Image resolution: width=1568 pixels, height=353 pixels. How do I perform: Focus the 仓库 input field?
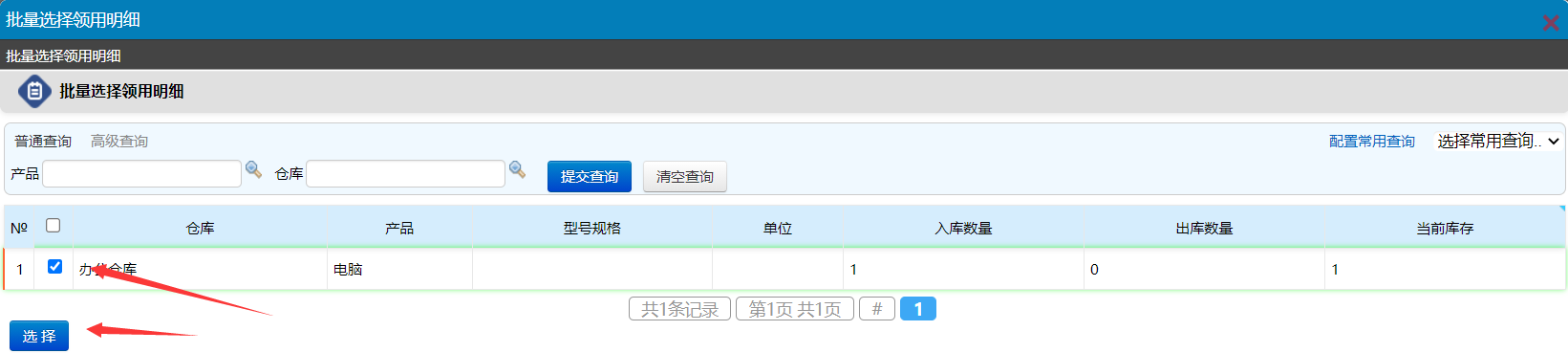(405, 173)
